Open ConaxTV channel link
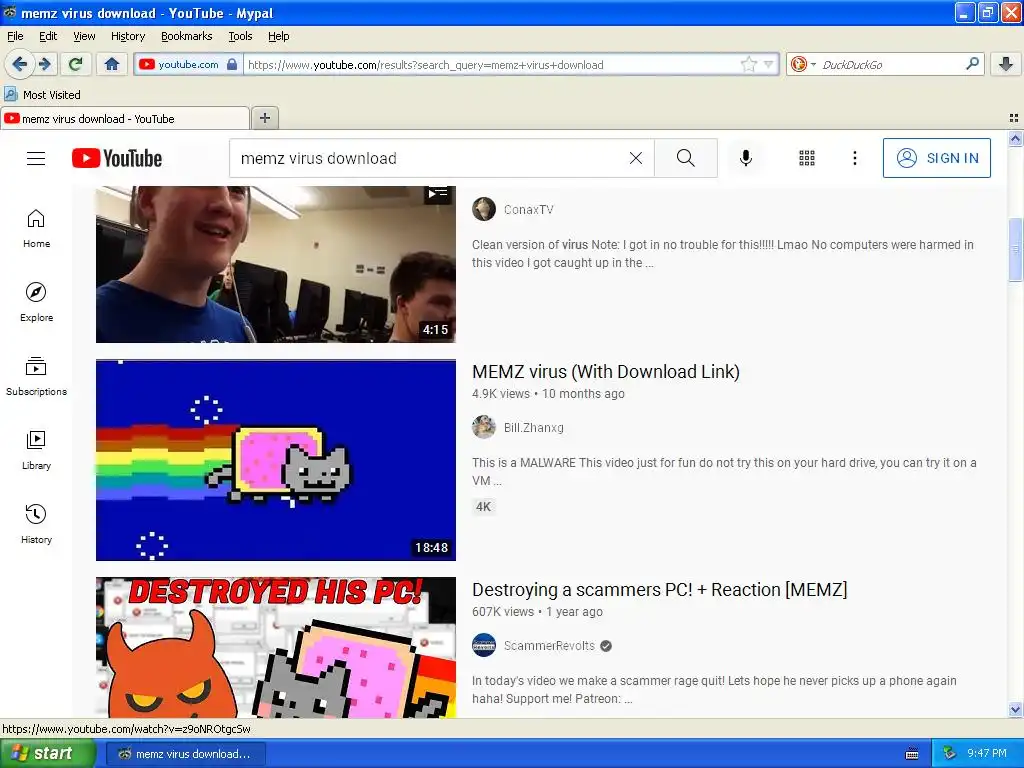 pos(528,210)
